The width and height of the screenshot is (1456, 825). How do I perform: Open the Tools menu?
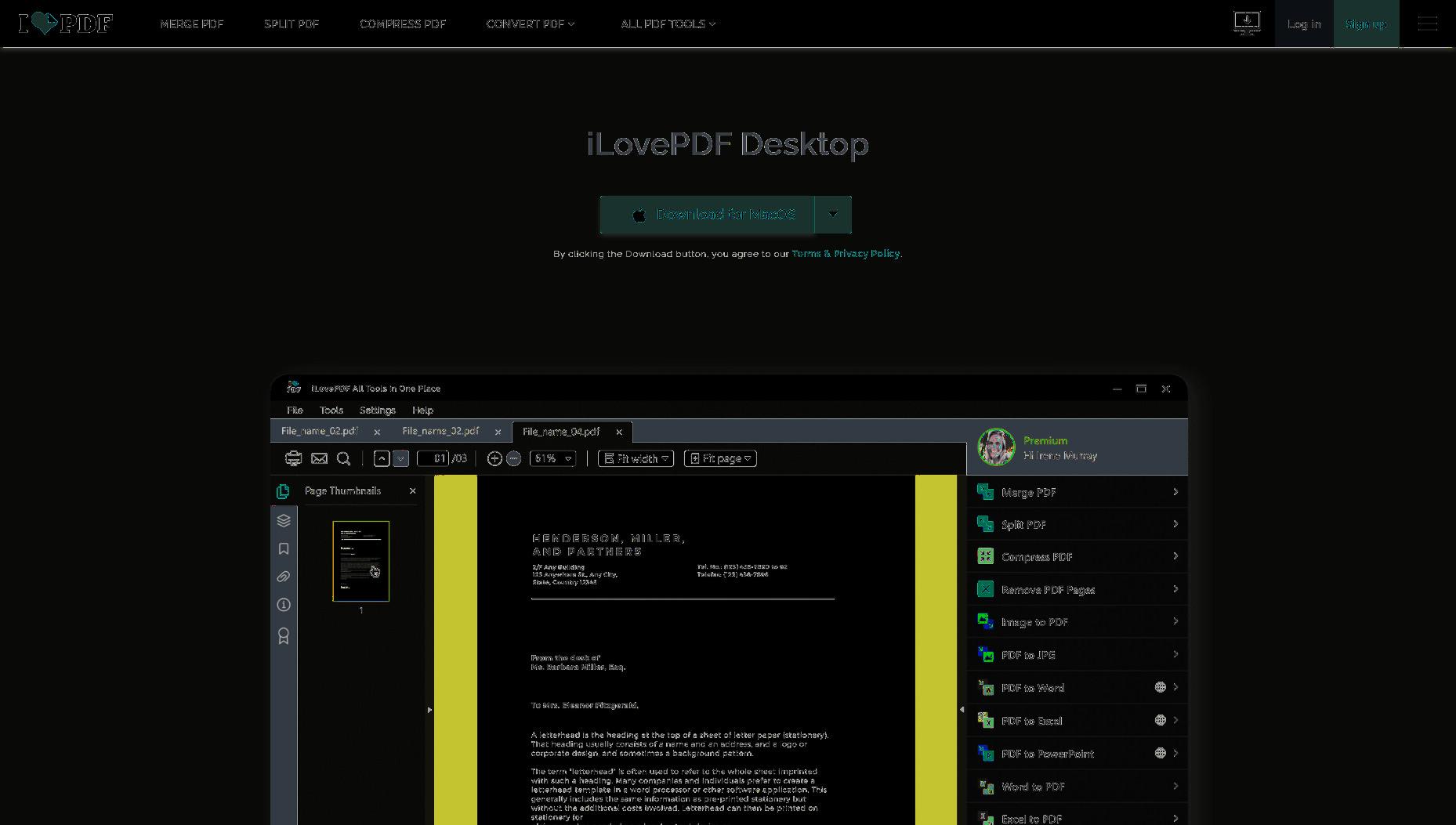pos(331,410)
